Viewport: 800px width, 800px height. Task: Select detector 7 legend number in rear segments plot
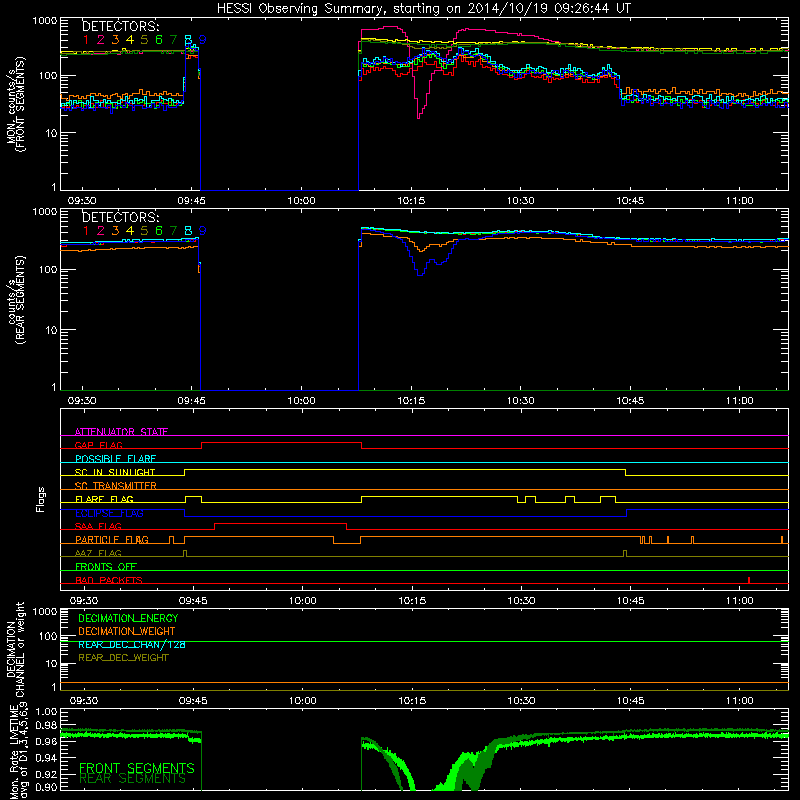click(x=173, y=231)
